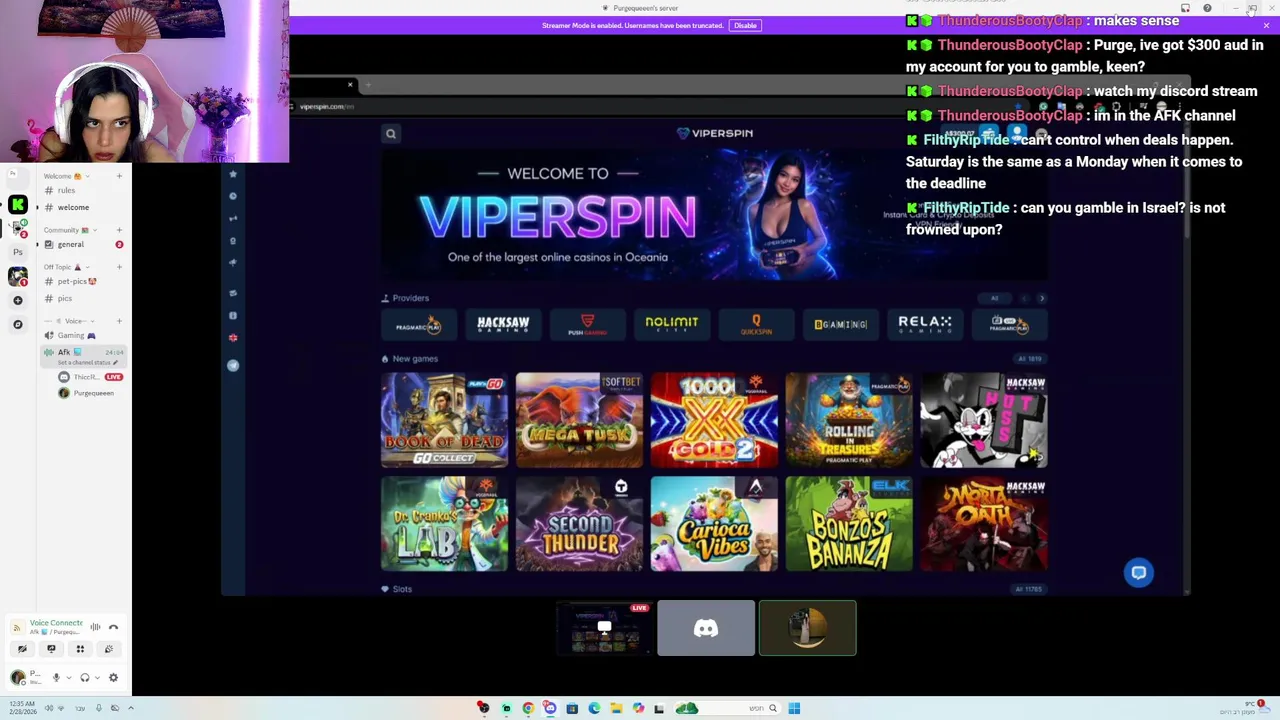Open Windows Start button on taskbar

tap(794, 708)
